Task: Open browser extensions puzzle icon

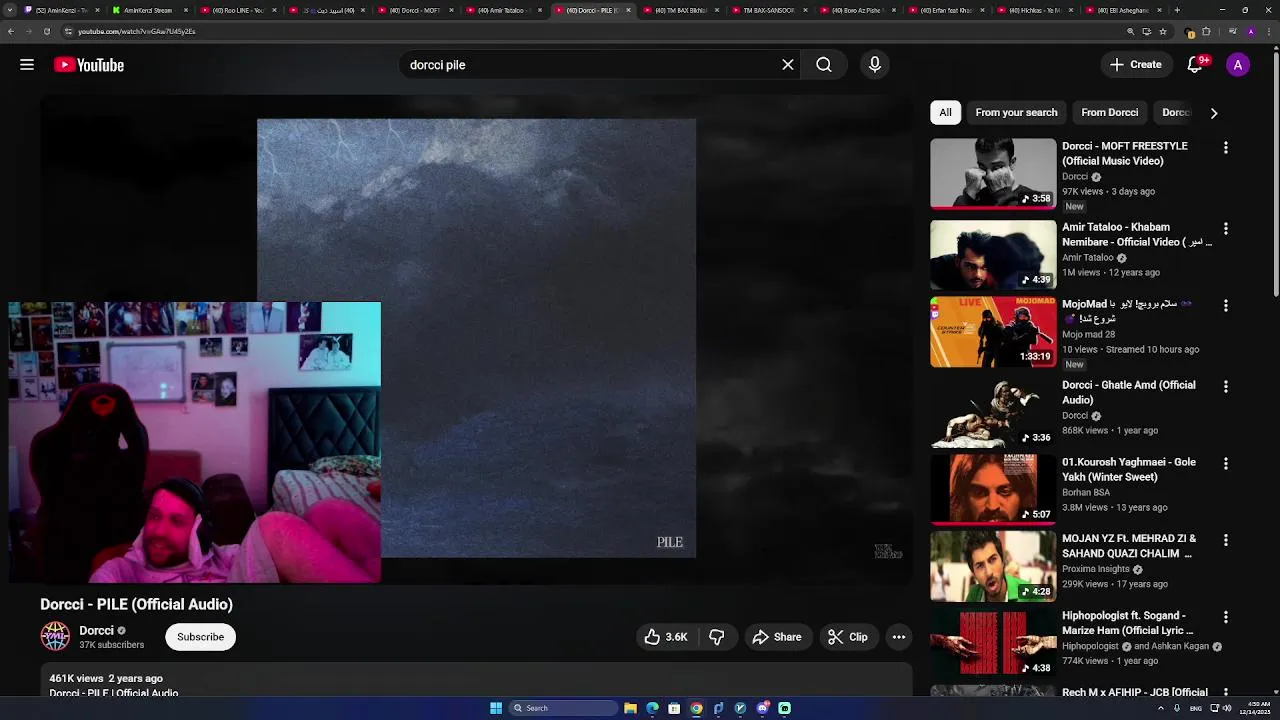Action: click(1206, 31)
